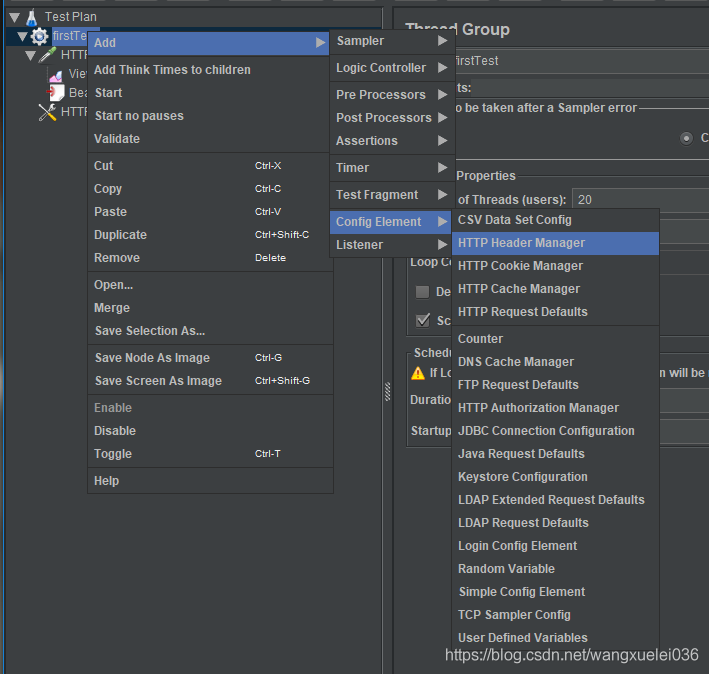Click the BeanShell document icon in tree
Screen dimensions: 709x674
coord(57,93)
